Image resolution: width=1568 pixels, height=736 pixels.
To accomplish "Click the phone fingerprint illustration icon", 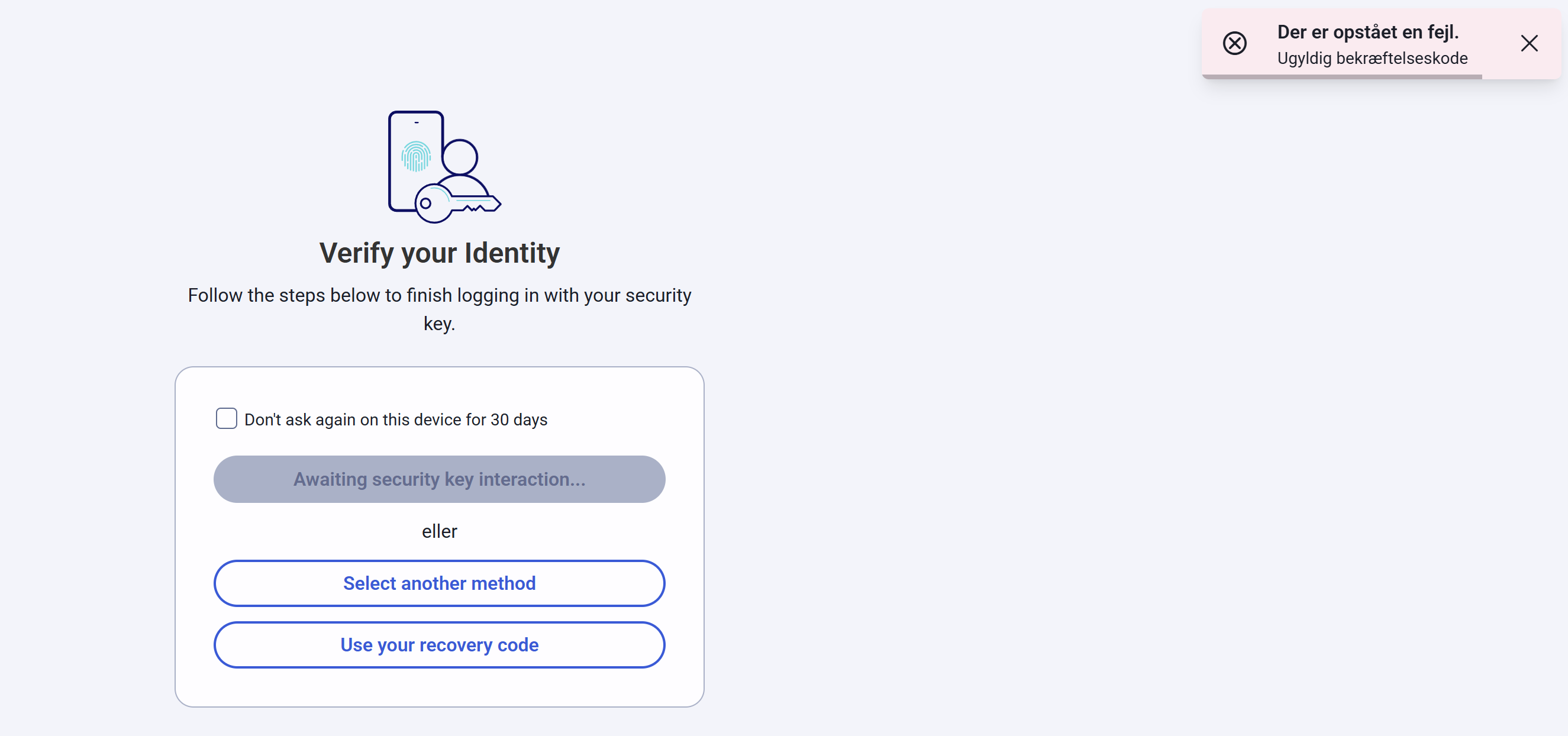I will (x=416, y=161).
